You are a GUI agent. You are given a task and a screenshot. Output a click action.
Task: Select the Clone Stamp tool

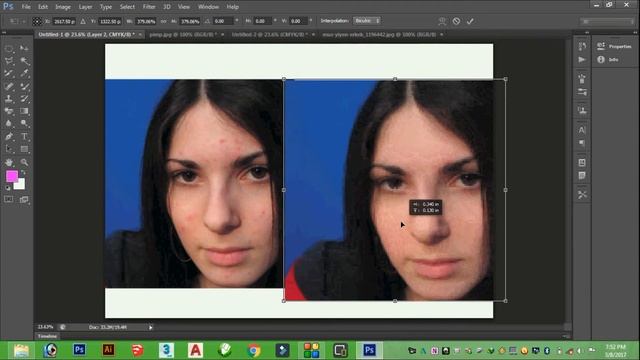pyautogui.click(x=9, y=99)
